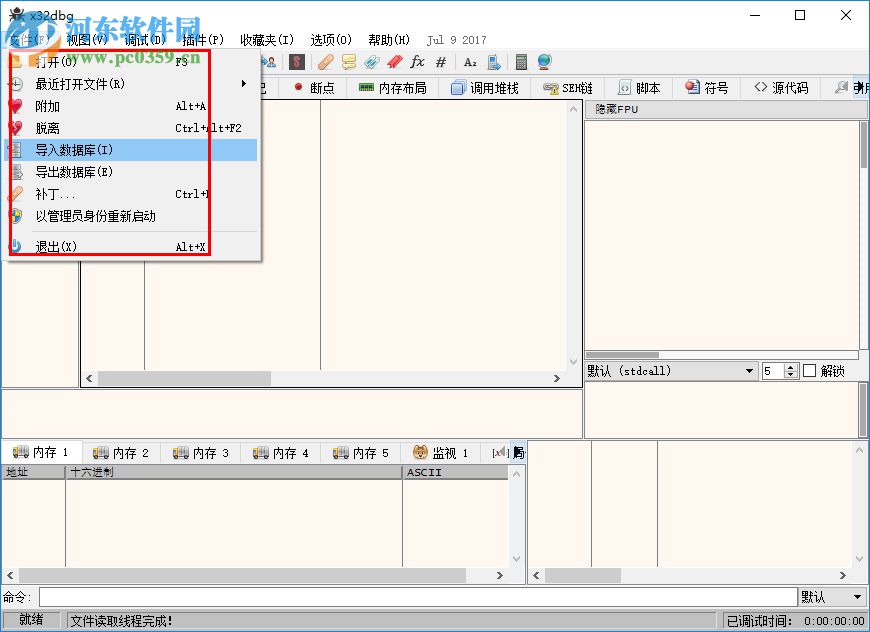Click the labels tag toolbar icon

[372, 62]
